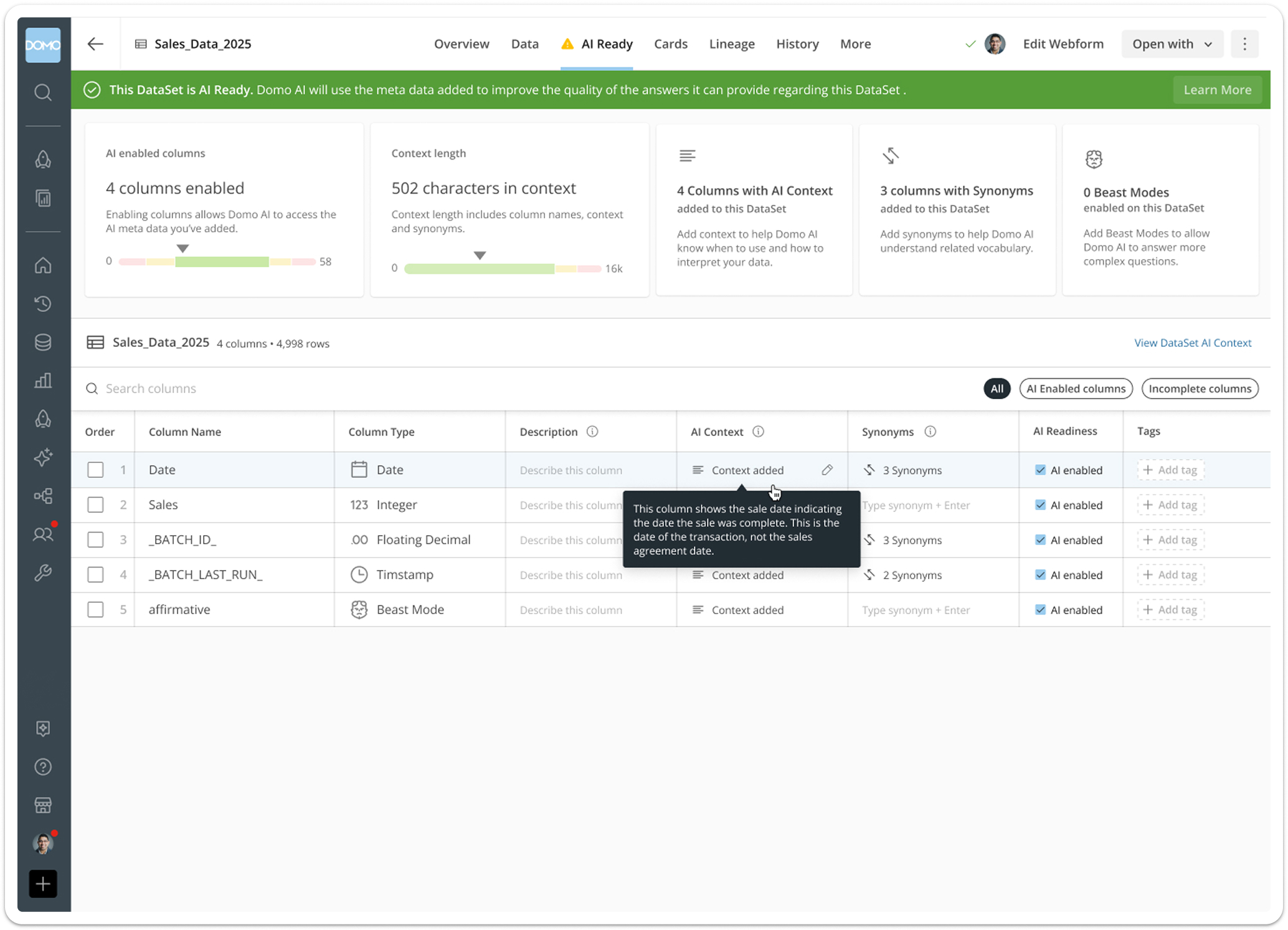Select the affirmative row checkbox
1288x930 pixels.
[95, 609]
